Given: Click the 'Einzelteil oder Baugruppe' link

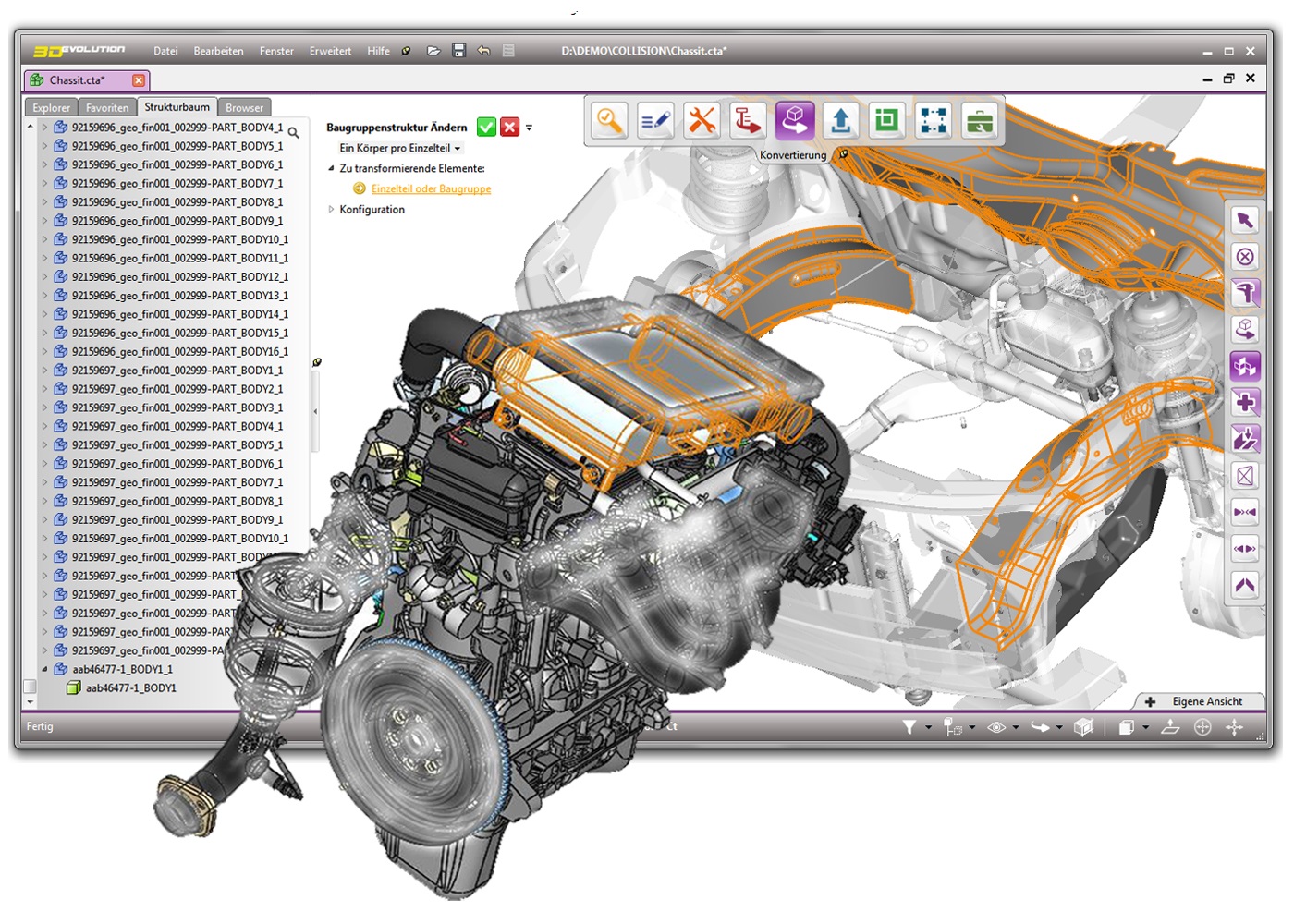Looking at the screenshot, I should (431, 188).
